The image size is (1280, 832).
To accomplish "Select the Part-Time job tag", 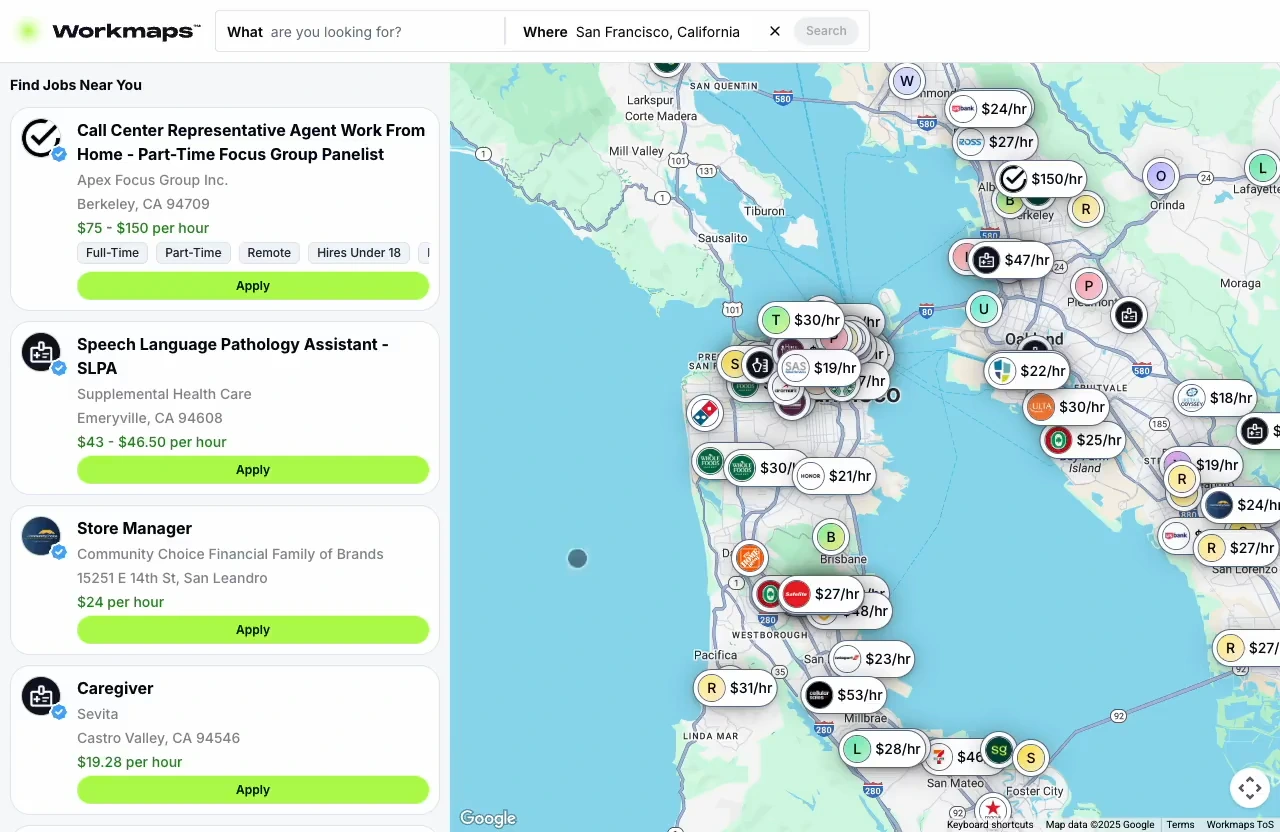I will [x=193, y=253].
